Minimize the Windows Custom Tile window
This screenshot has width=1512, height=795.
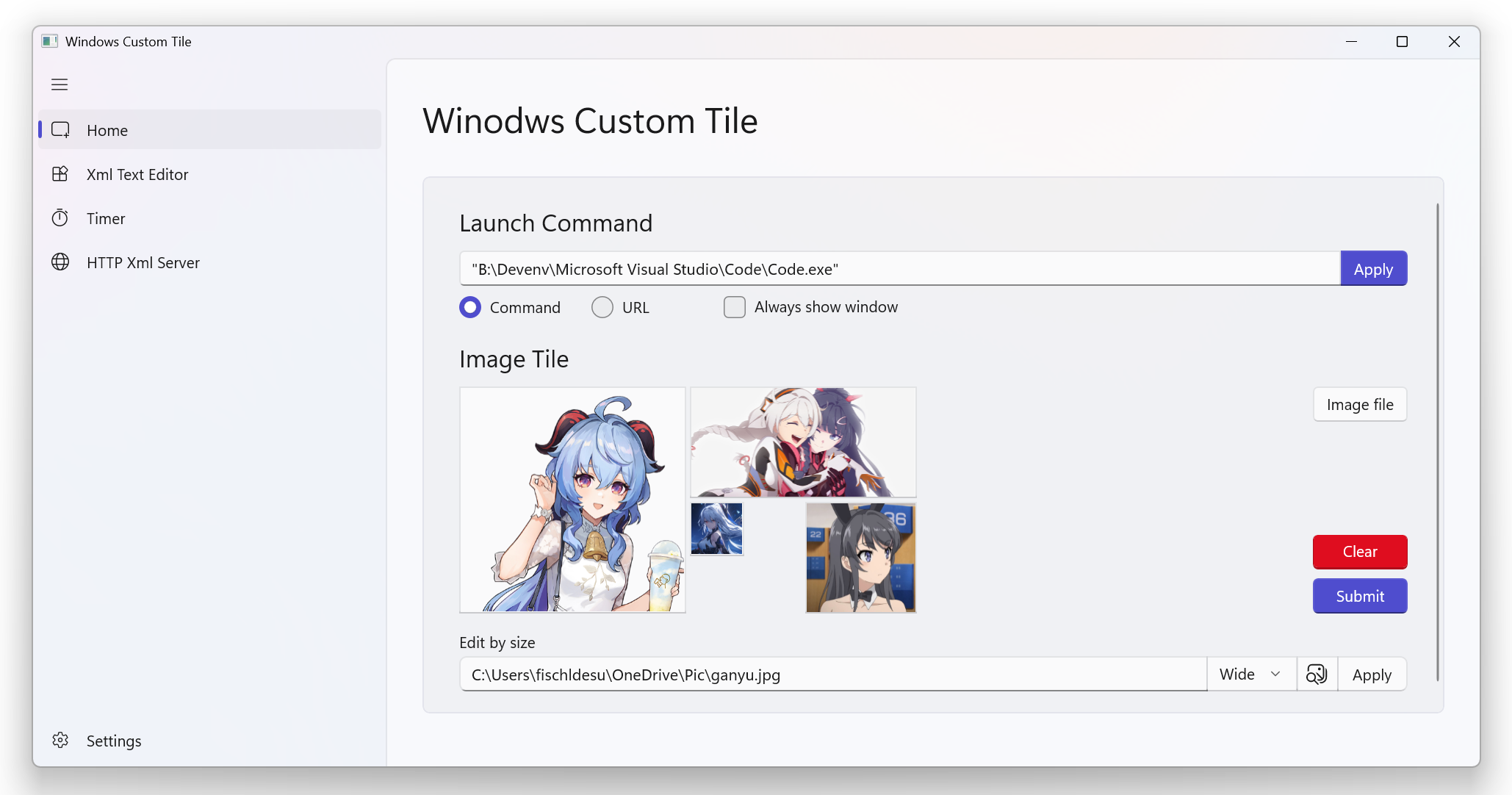1350,42
